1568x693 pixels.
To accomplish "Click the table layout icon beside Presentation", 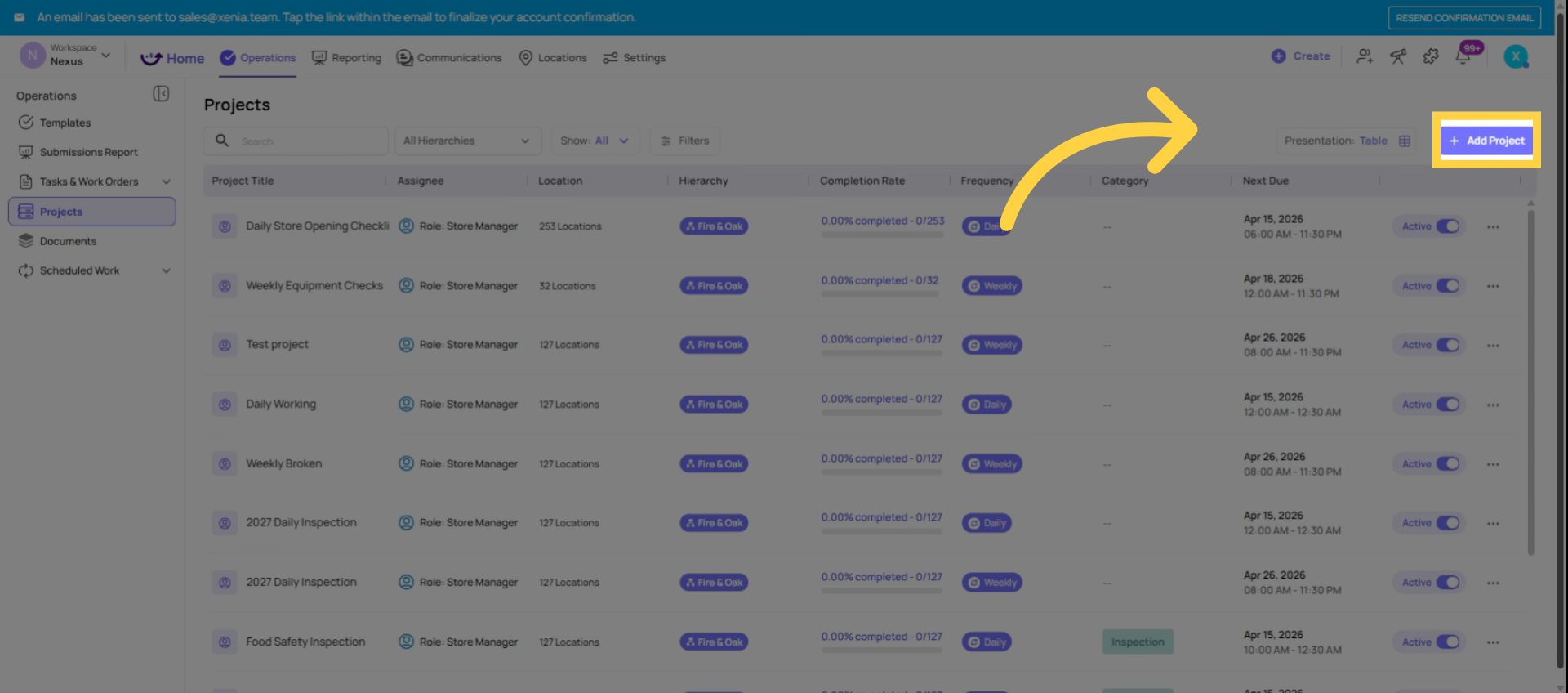I will [1405, 141].
